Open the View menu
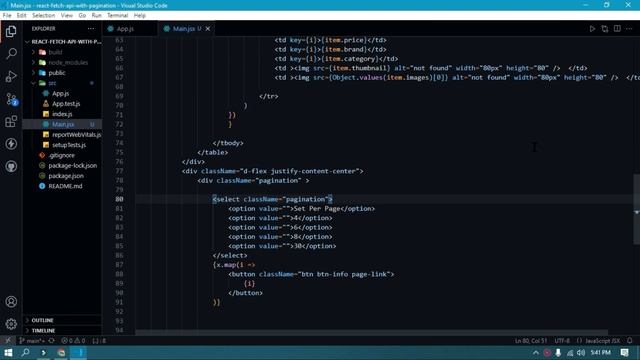 (67, 16)
